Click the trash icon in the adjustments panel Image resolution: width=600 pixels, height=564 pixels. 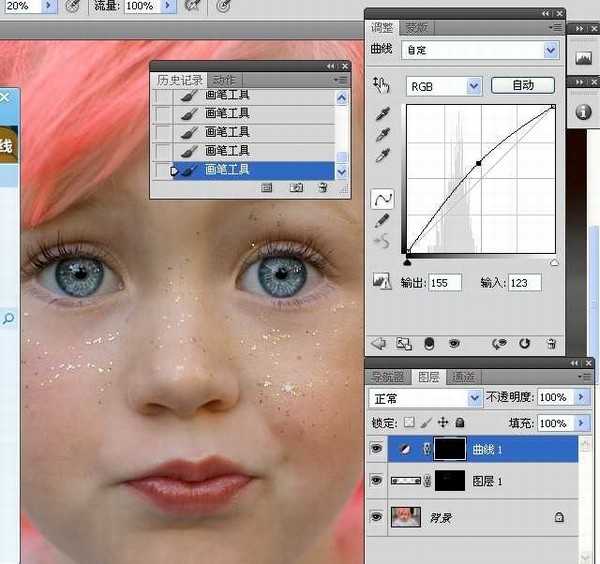(x=550, y=343)
